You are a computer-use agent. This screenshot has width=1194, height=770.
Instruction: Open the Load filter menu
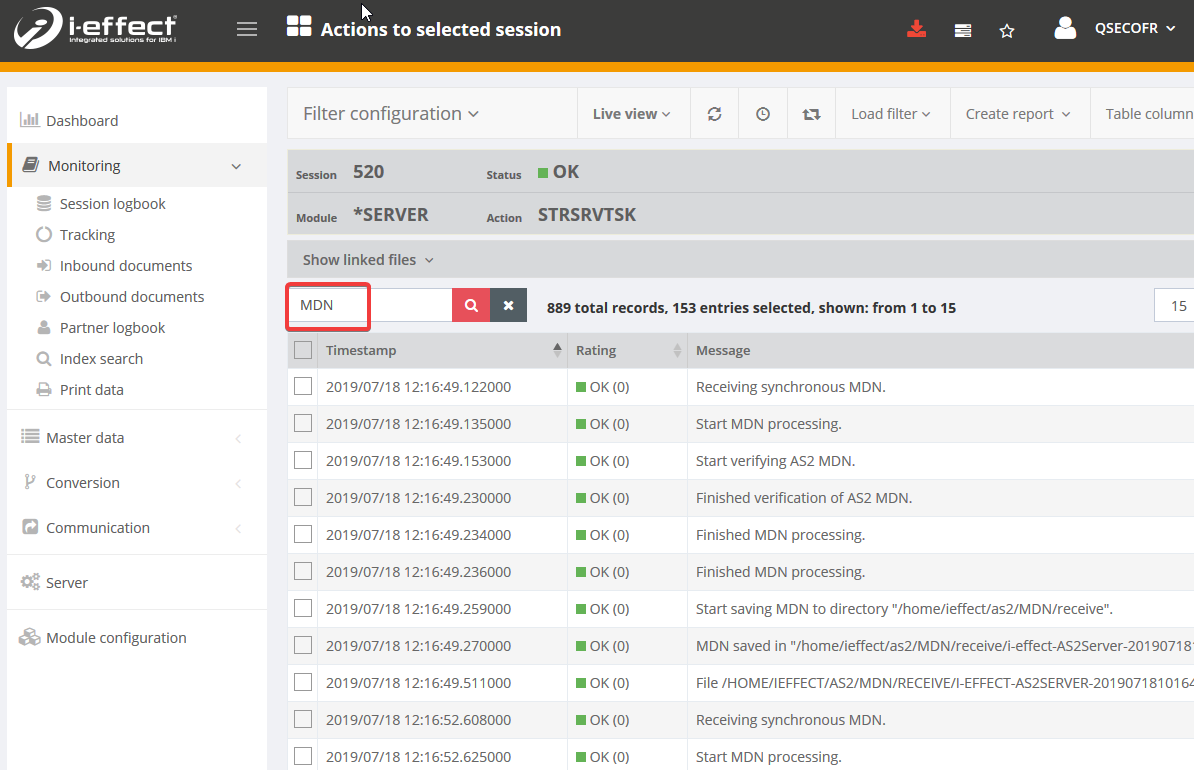pos(890,114)
